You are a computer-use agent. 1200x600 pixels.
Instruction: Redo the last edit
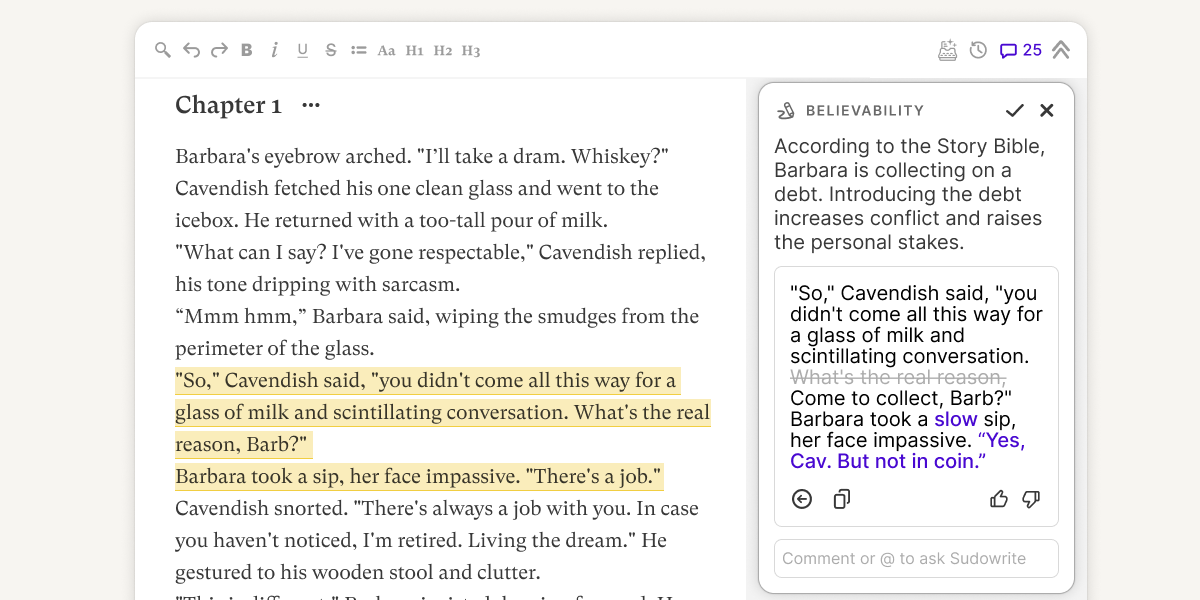click(x=219, y=50)
